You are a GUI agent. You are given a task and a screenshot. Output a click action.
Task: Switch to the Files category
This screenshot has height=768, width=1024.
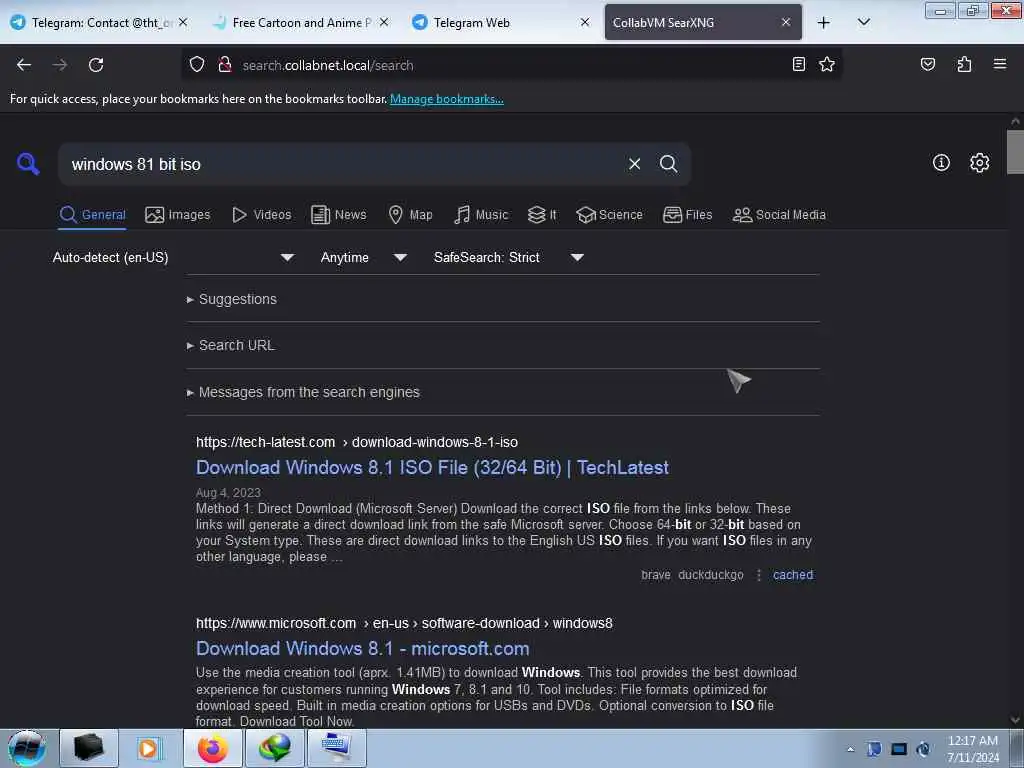click(687, 215)
